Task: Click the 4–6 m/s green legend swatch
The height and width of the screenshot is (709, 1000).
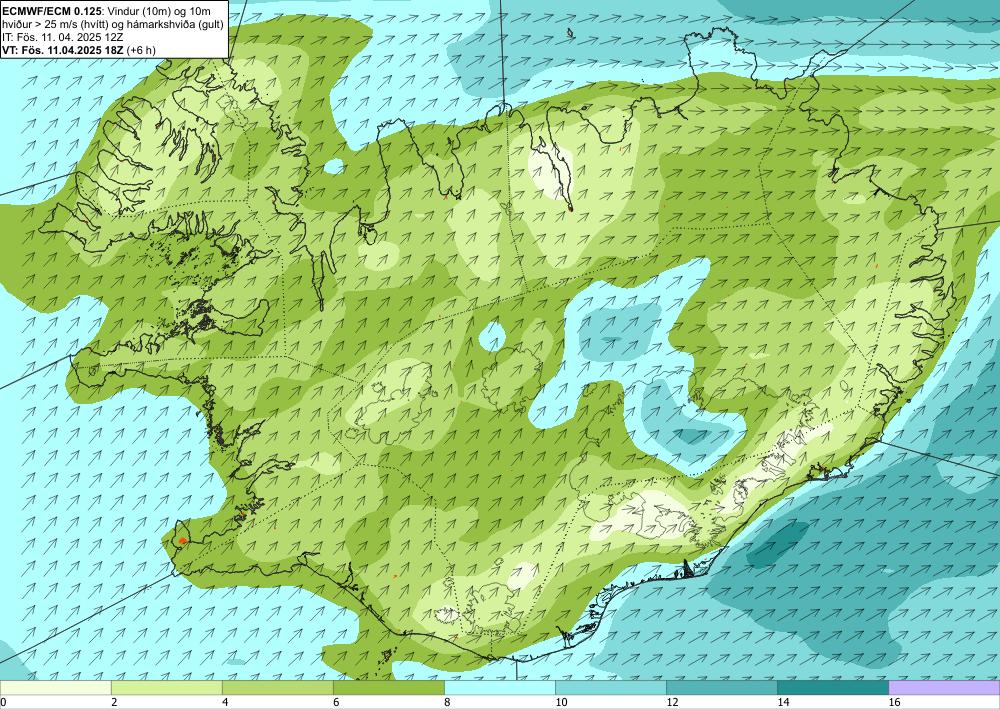Action: (x=277, y=688)
